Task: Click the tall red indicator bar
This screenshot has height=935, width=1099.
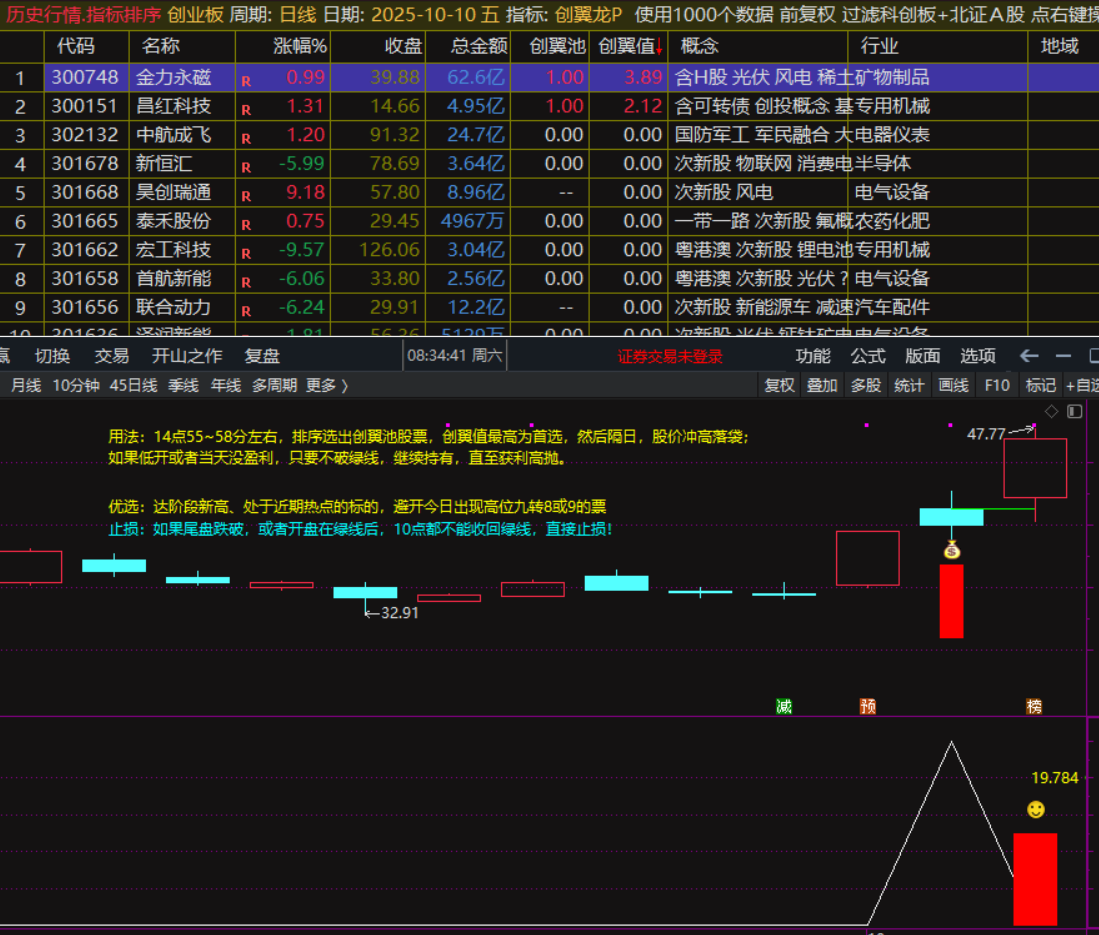Action: 1035,879
